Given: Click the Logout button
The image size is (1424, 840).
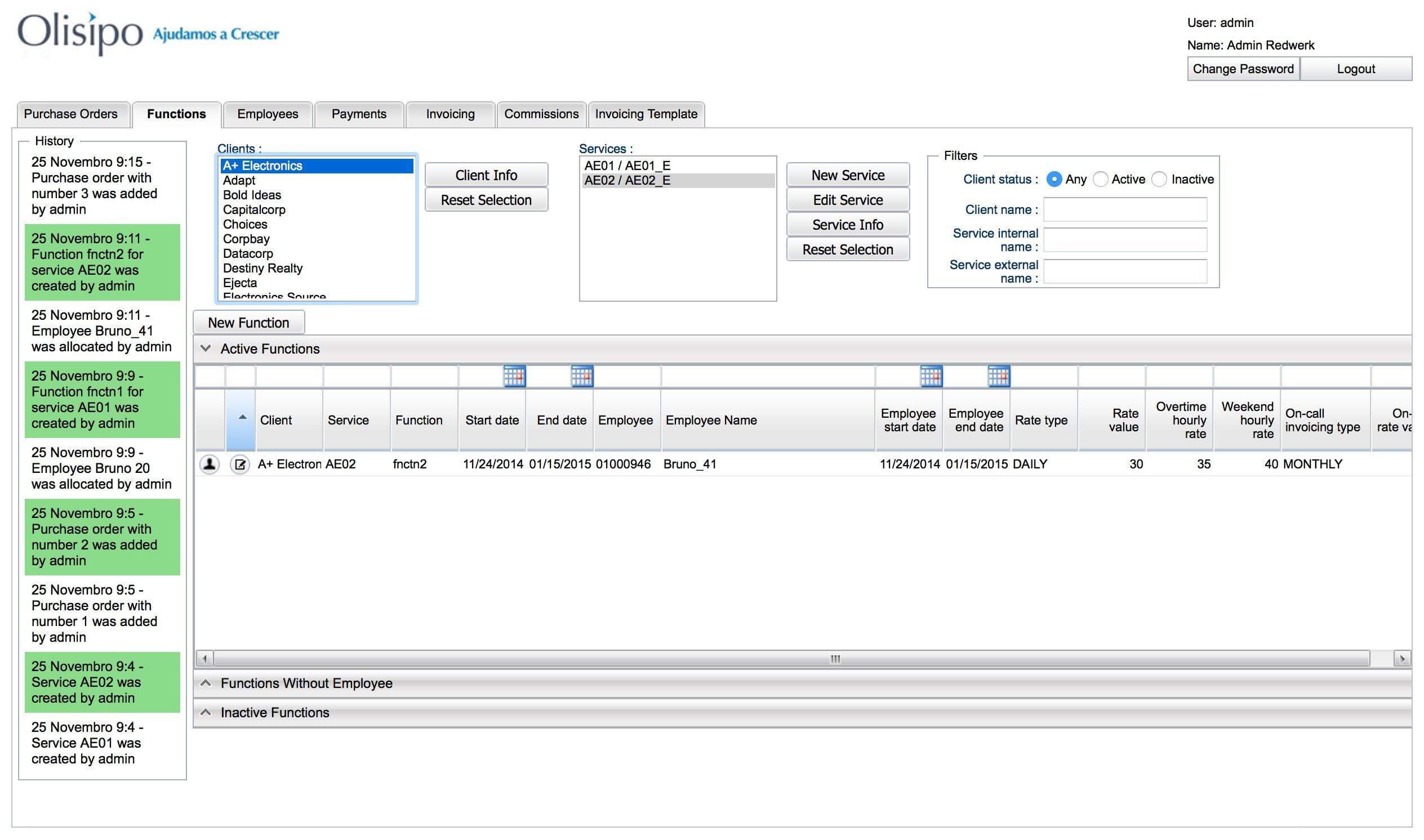Looking at the screenshot, I should [1356, 69].
